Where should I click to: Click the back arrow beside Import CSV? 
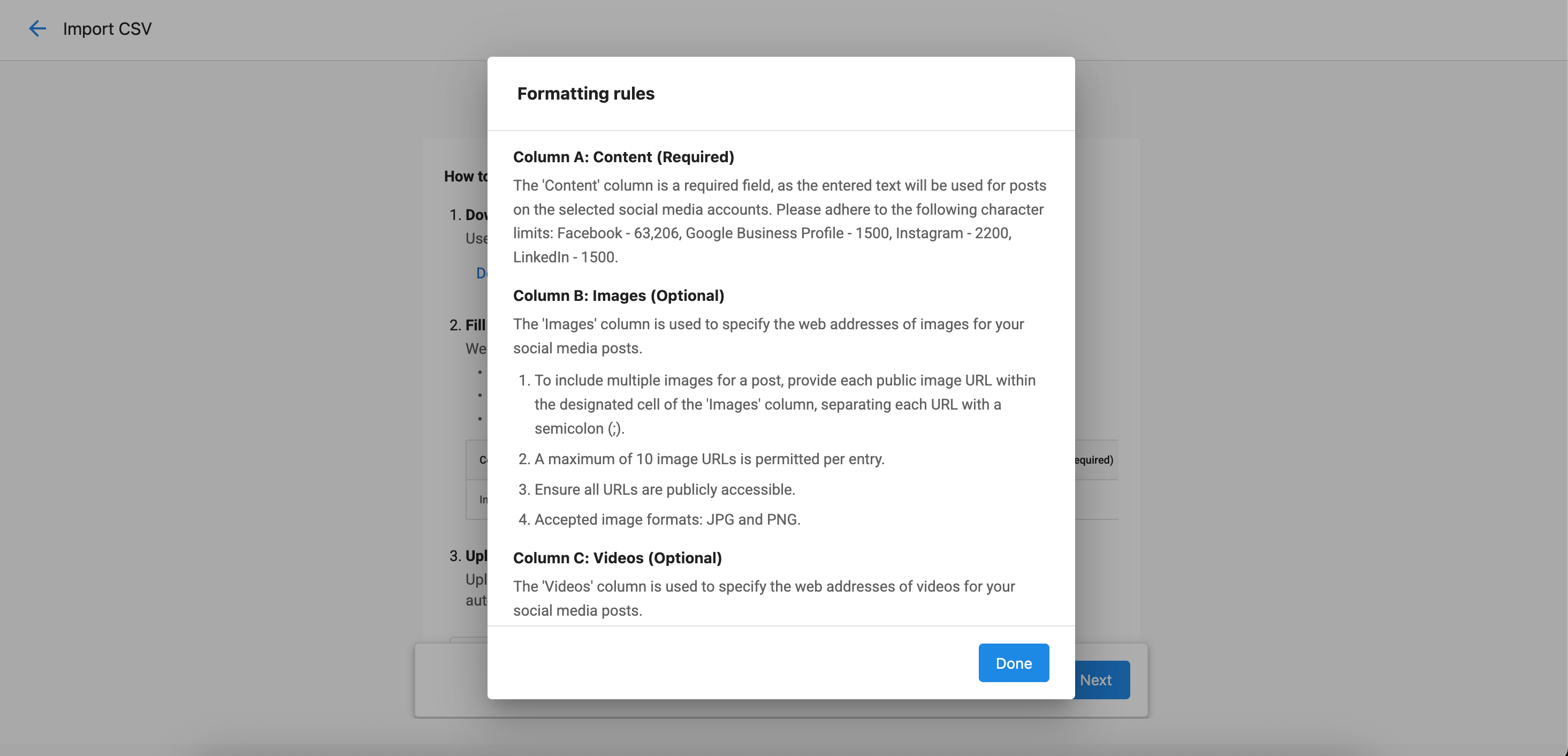pyautogui.click(x=37, y=28)
